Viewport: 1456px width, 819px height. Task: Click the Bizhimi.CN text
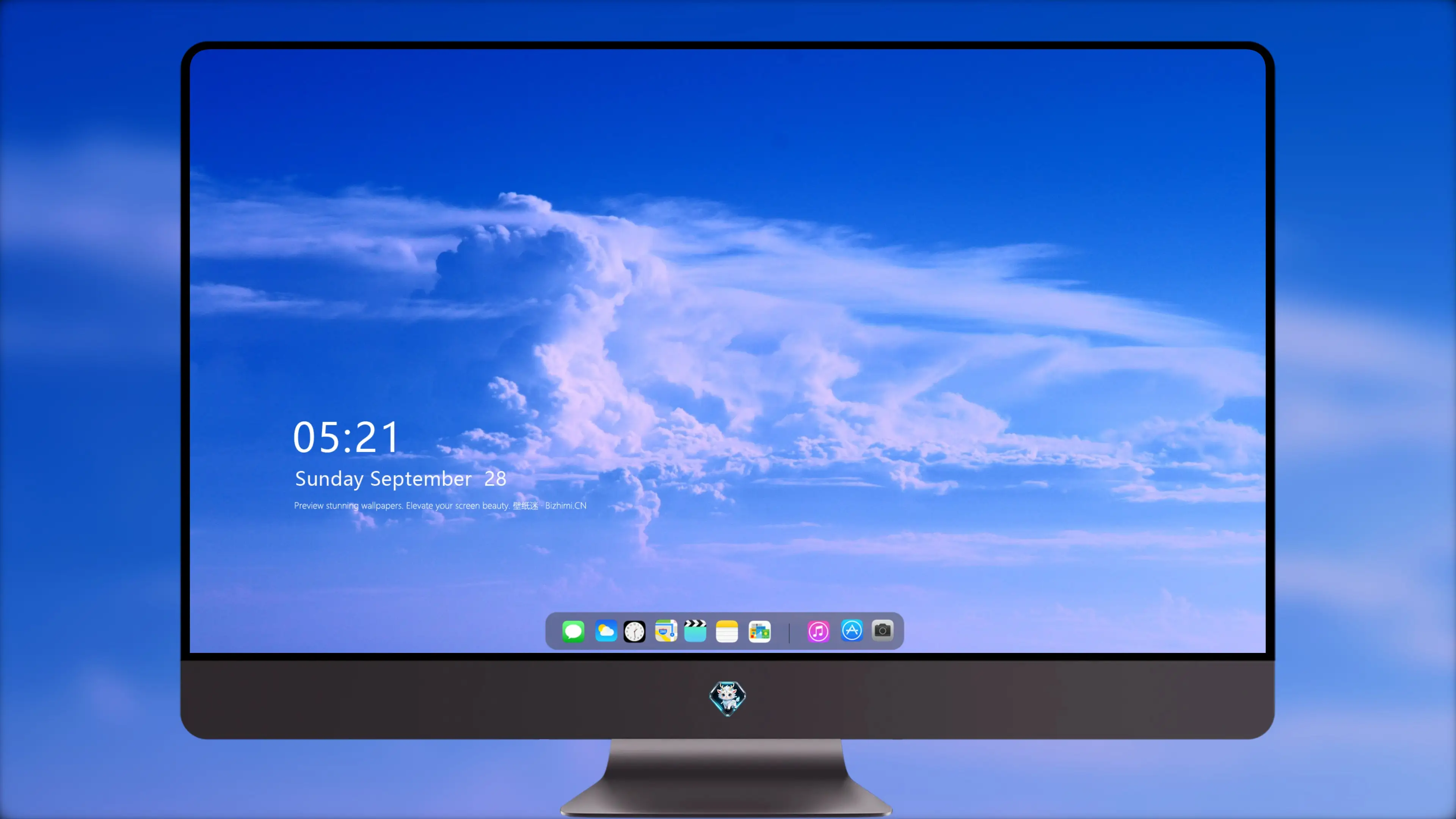click(x=566, y=505)
